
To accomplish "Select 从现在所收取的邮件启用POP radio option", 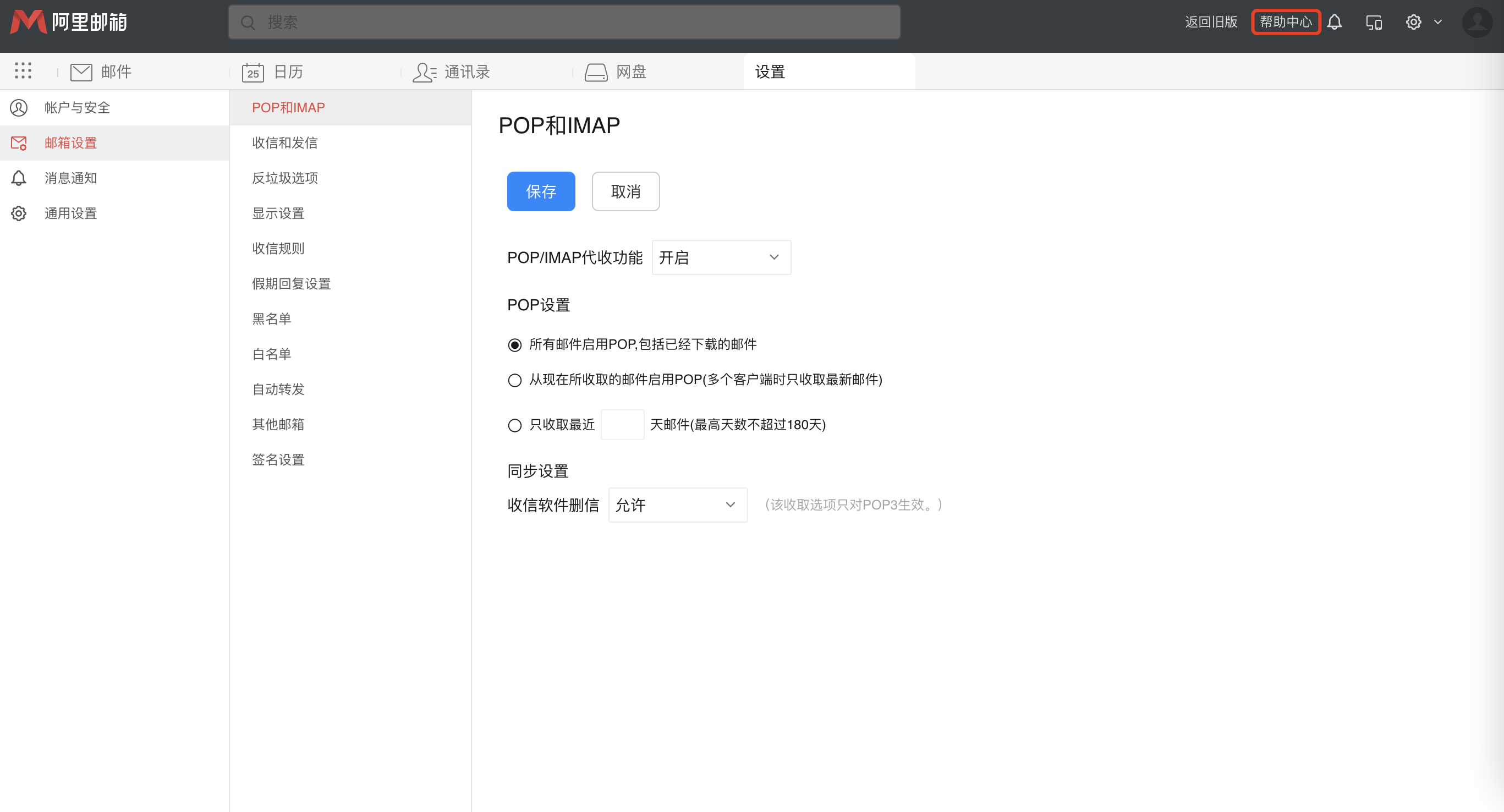I will (x=514, y=381).
